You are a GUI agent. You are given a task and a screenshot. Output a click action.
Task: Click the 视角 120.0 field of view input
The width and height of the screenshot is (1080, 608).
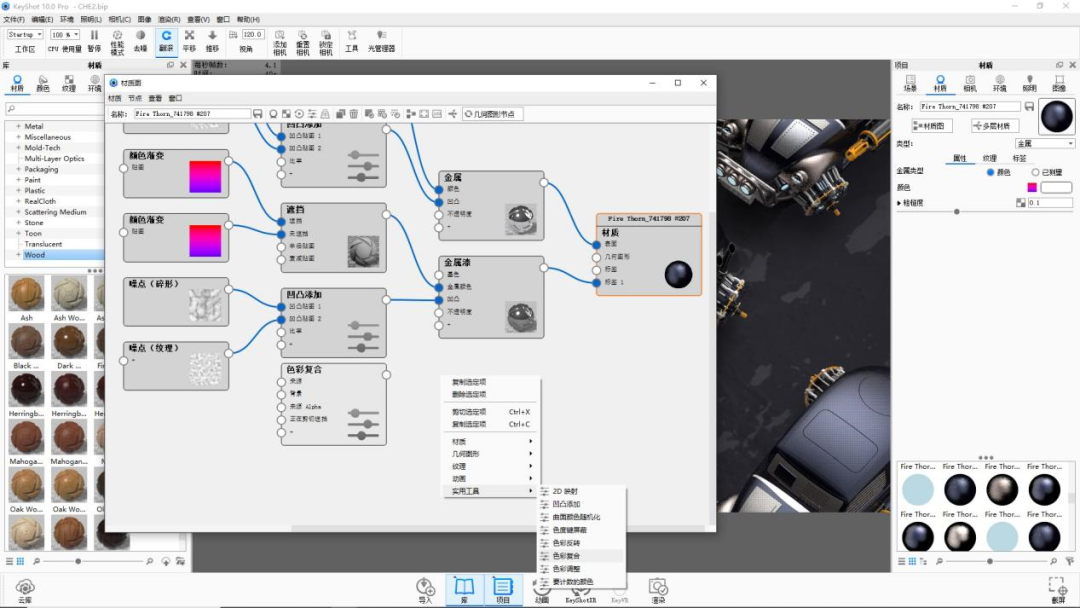pyautogui.click(x=252, y=34)
